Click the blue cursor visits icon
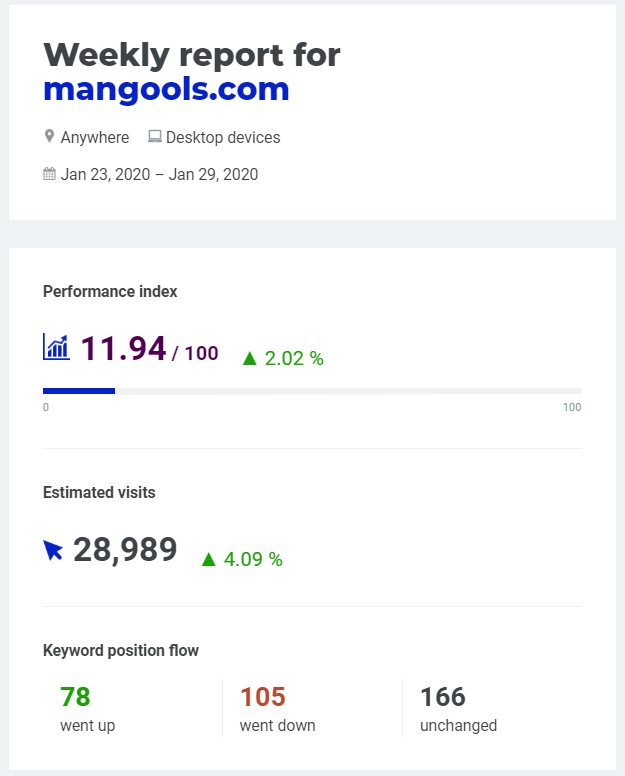The image size is (625, 776). pyautogui.click(x=53, y=550)
